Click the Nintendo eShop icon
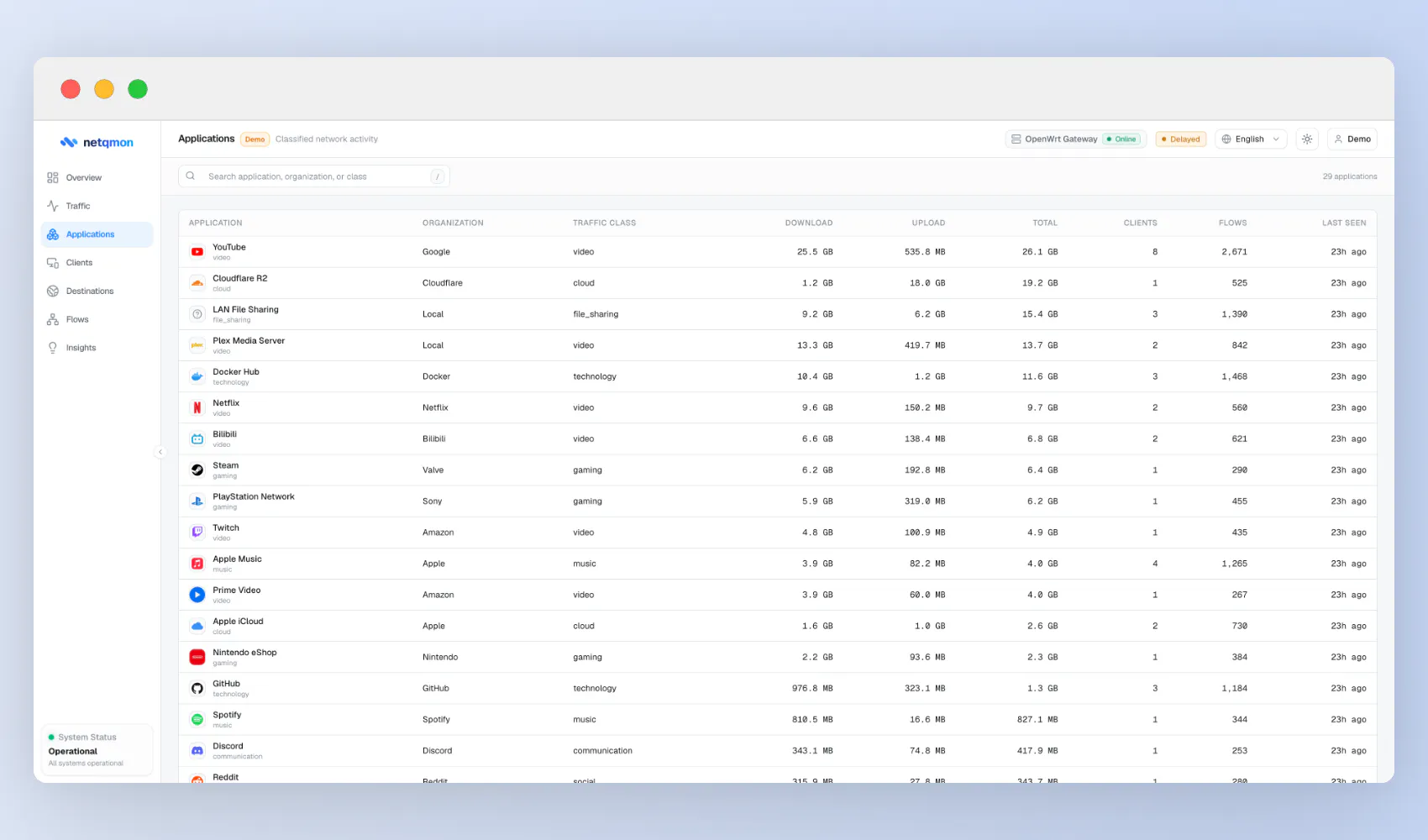This screenshot has height=840, width=1428. tap(197, 657)
